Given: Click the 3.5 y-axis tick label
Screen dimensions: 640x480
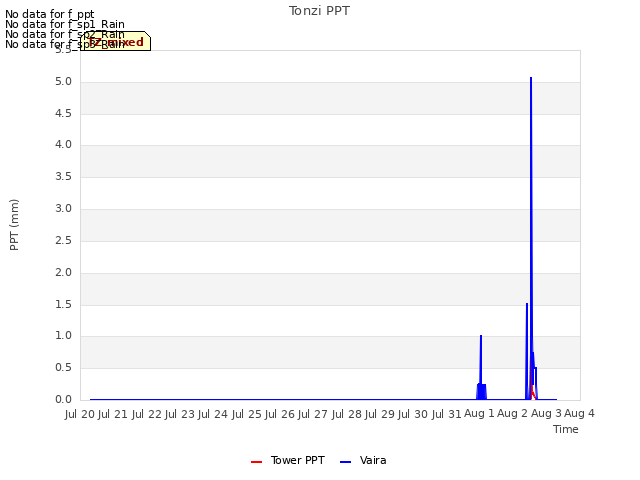Looking at the screenshot, I should pyautogui.click(x=63, y=177).
